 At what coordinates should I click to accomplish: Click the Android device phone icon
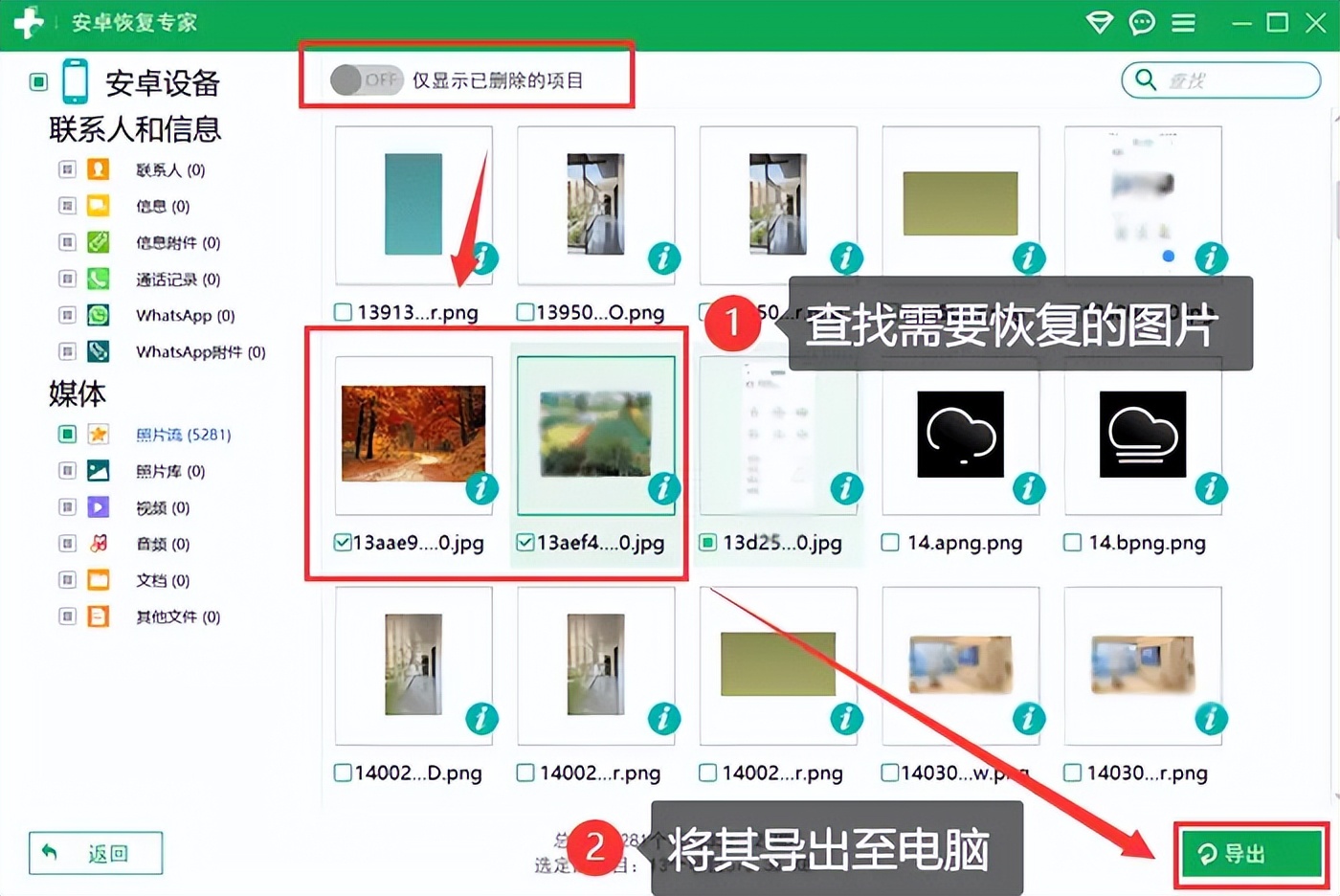74,82
